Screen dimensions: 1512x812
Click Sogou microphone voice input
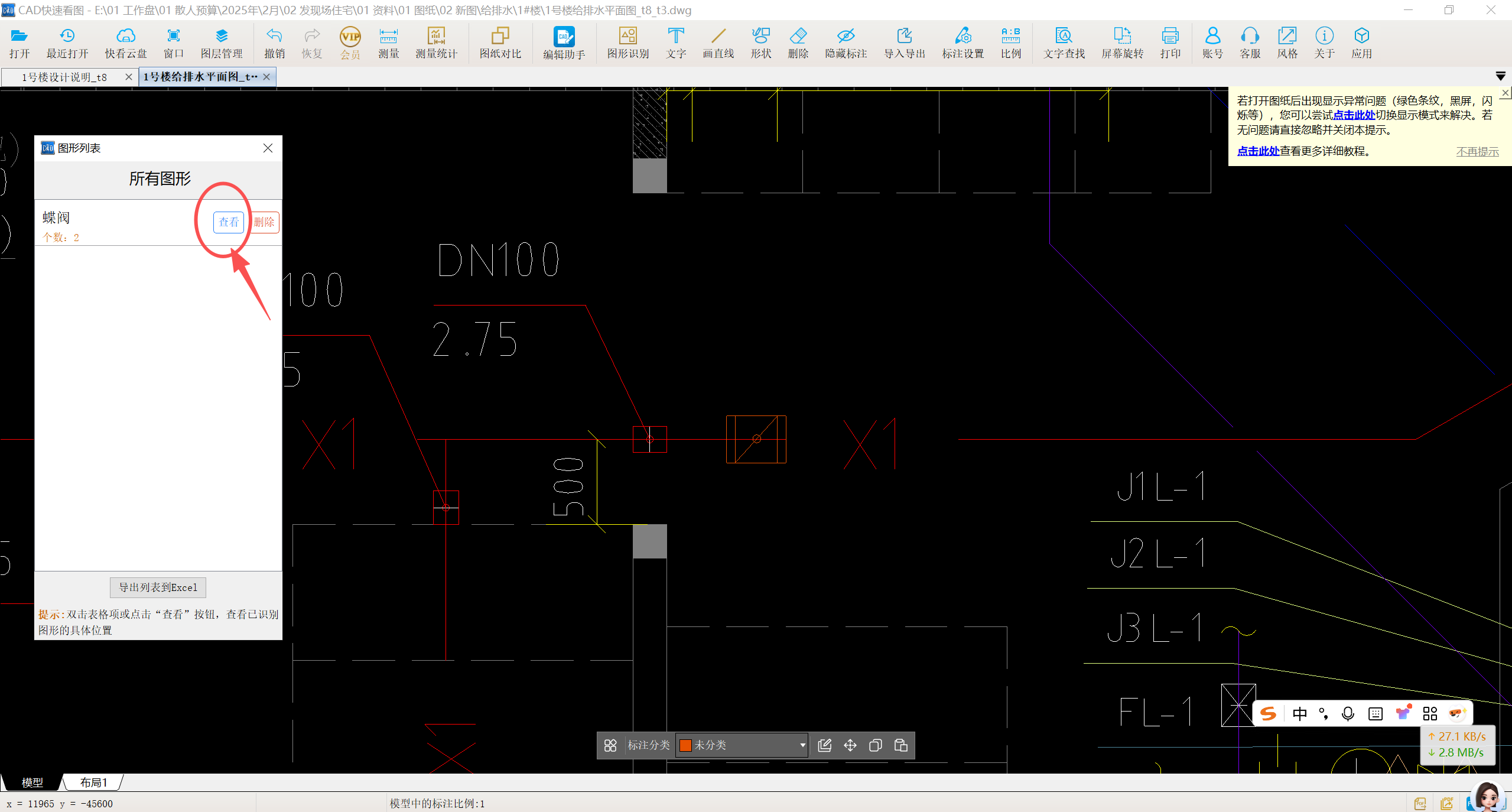click(1348, 714)
